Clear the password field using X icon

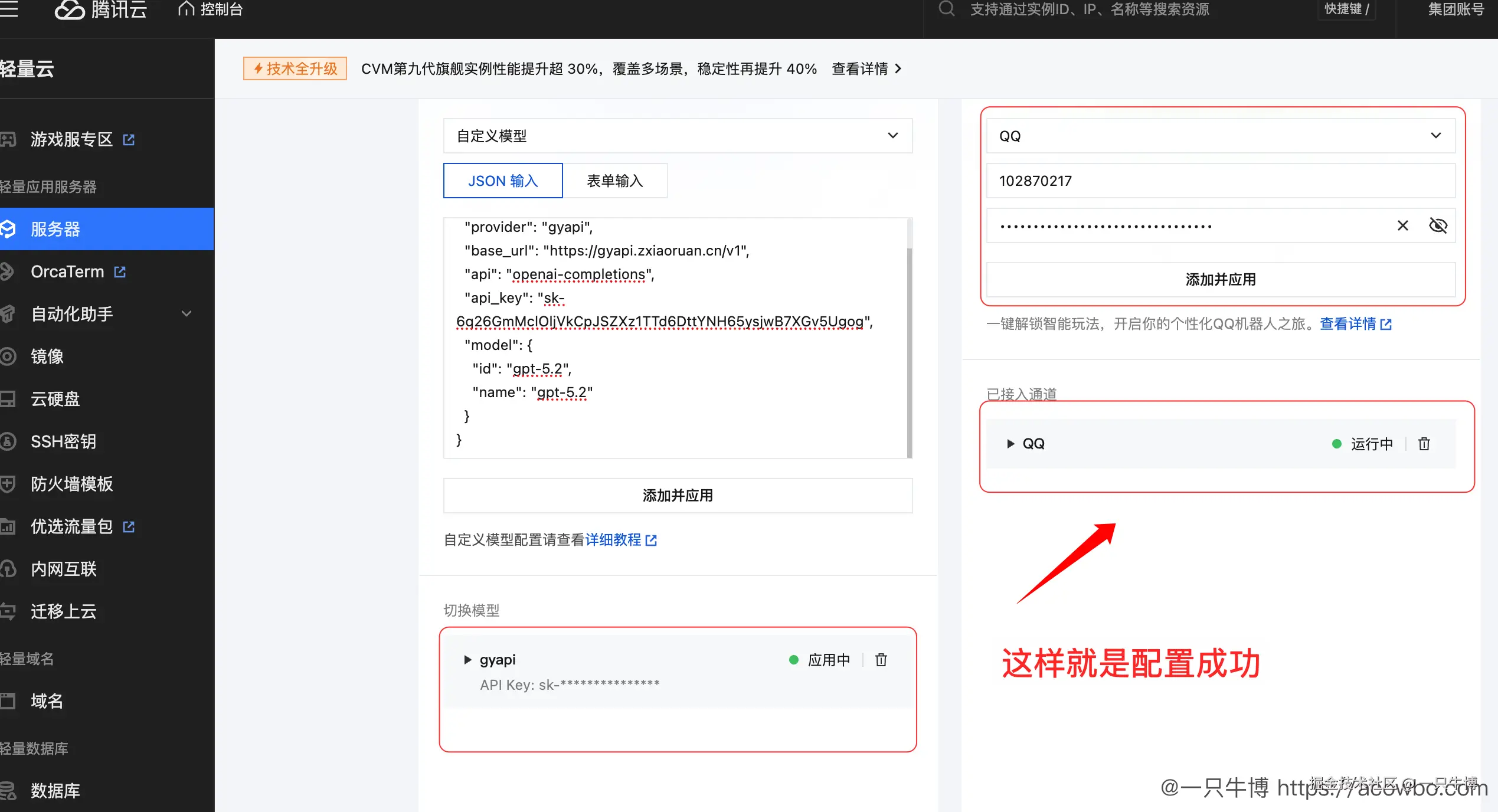[x=1403, y=225]
